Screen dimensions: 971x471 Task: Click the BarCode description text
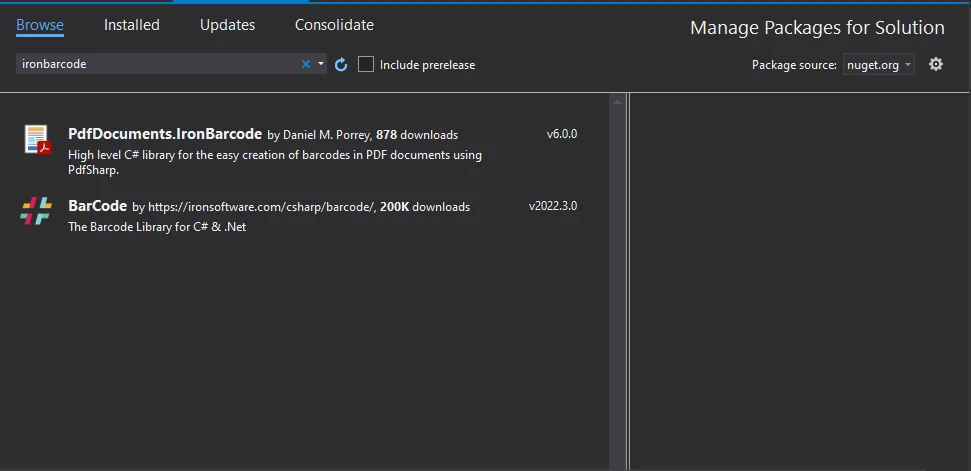point(156,227)
